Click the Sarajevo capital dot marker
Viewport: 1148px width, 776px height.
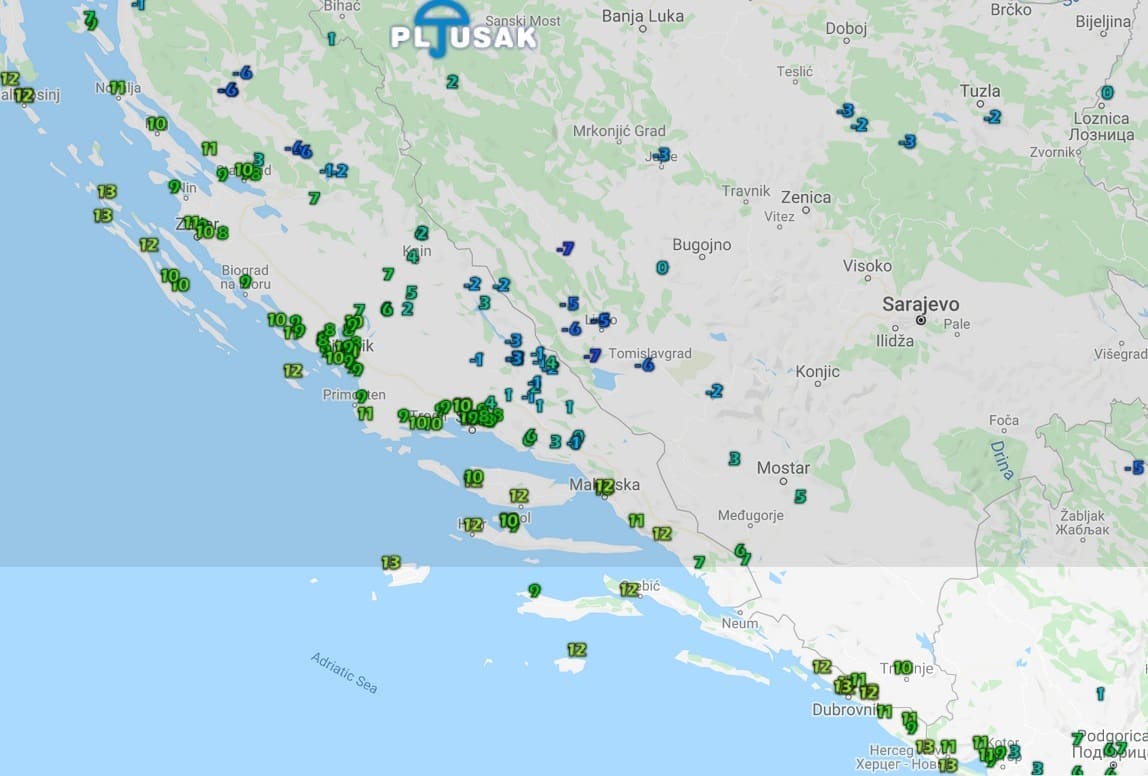click(921, 320)
